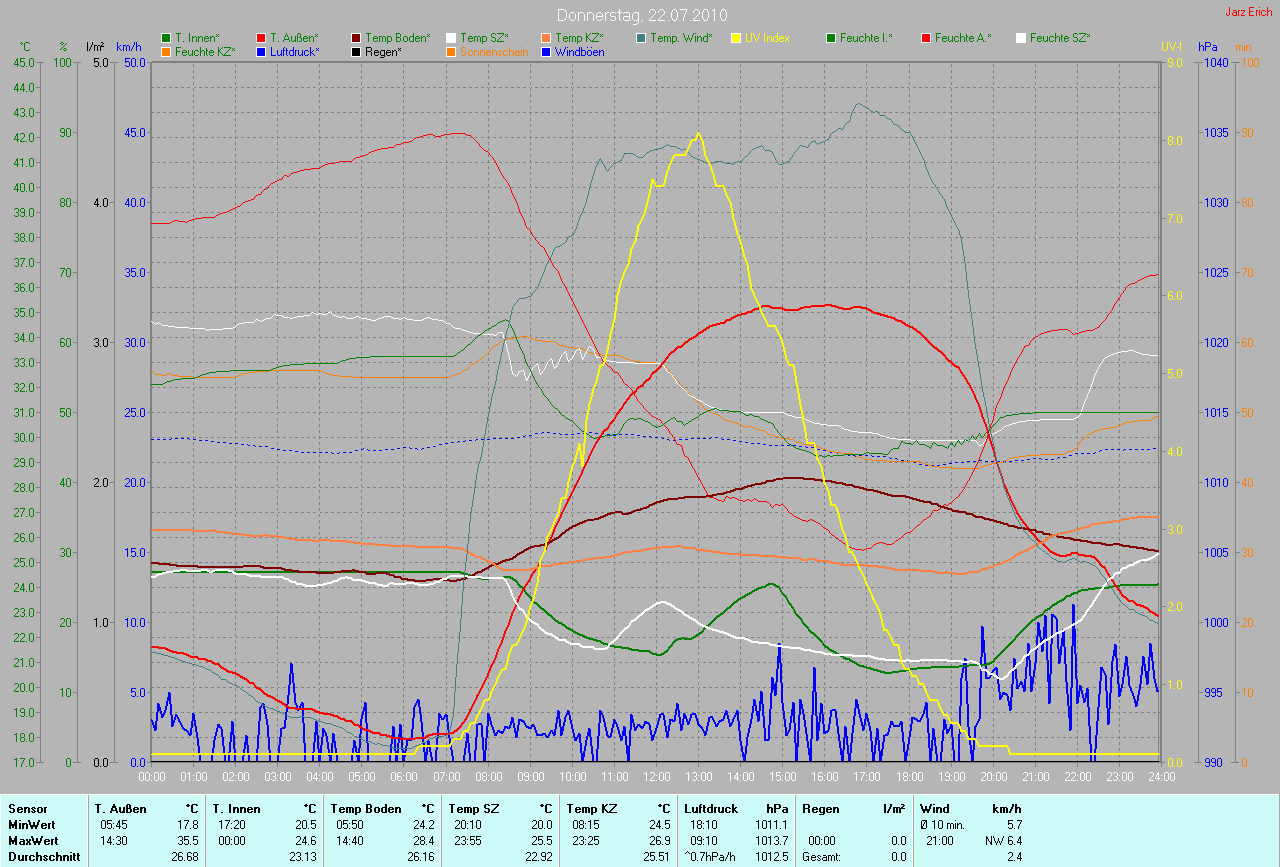This screenshot has height=867, width=1280.
Task: Select the blue Windböen legend square
Action: coord(546,51)
